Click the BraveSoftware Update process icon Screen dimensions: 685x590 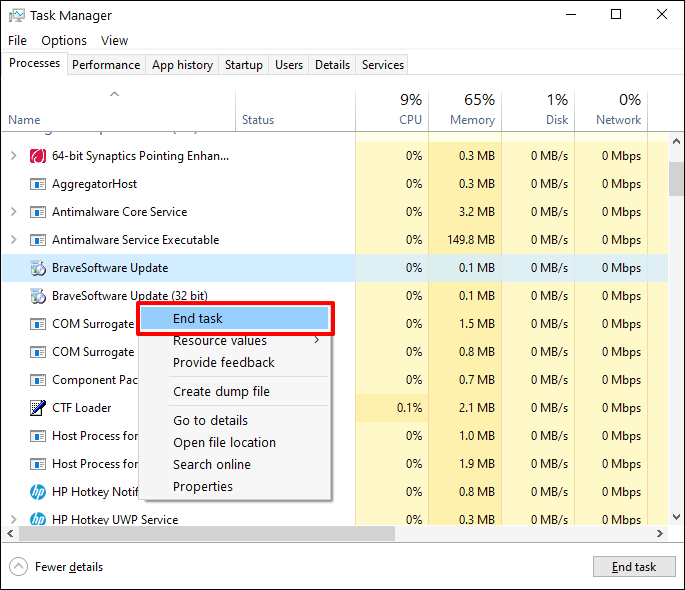pos(38,268)
